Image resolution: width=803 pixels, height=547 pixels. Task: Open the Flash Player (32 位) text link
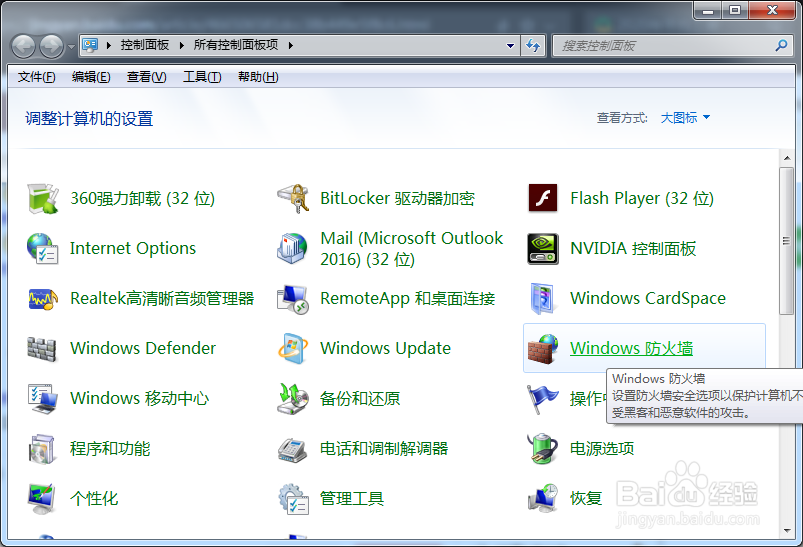pyautogui.click(x=642, y=199)
